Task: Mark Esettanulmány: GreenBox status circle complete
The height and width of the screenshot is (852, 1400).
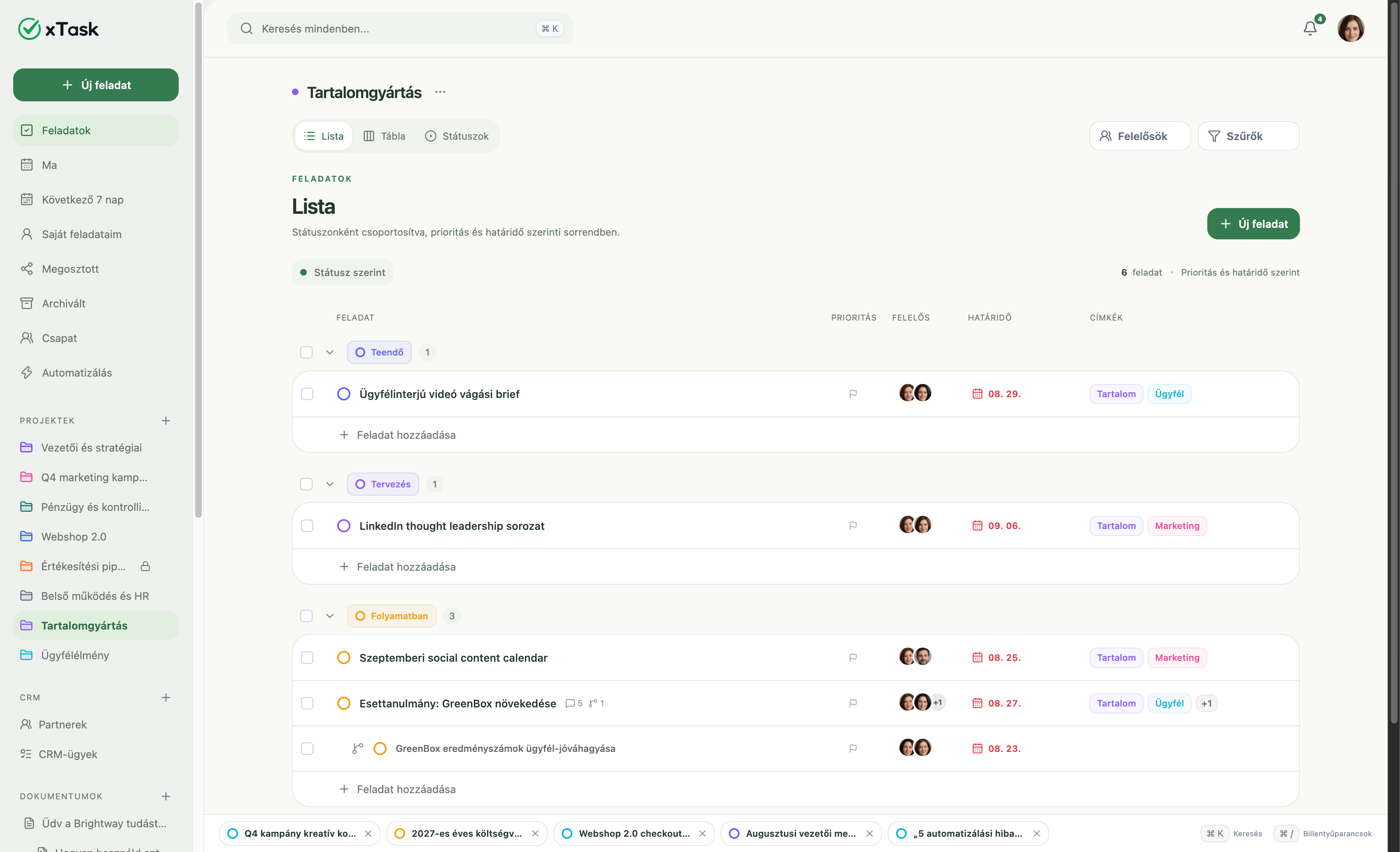Action: tap(344, 703)
